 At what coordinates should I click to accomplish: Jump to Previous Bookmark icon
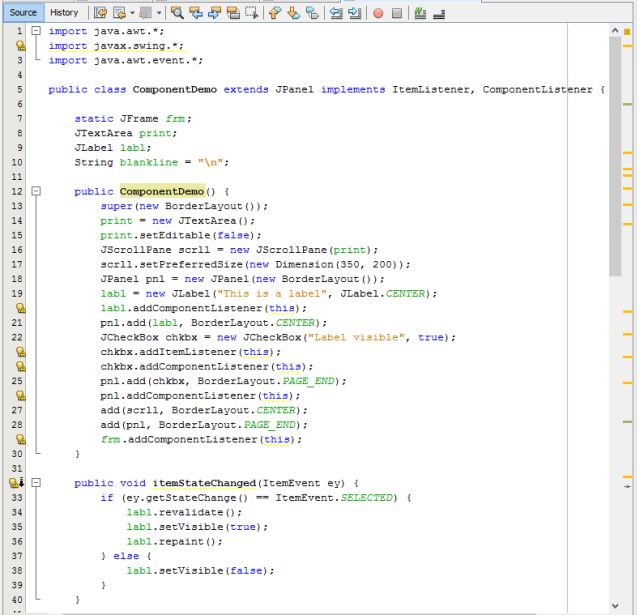coord(276,13)
